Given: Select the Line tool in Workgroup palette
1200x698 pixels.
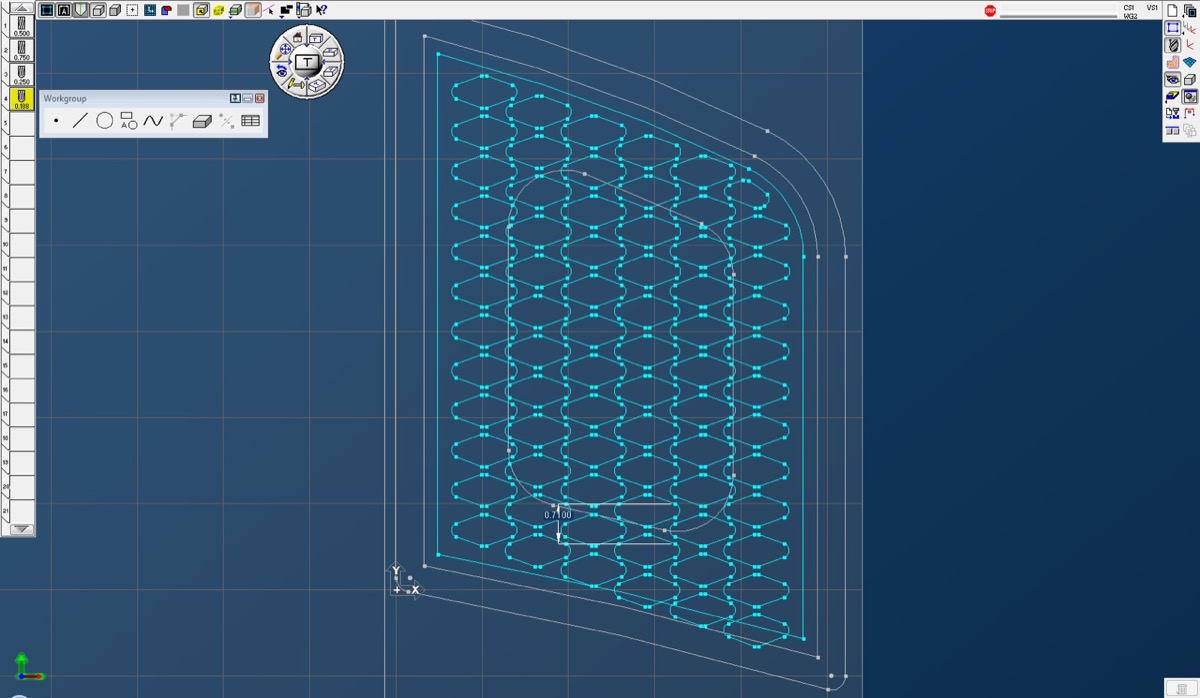Looking at the screenshot, I should pos(80,121).
